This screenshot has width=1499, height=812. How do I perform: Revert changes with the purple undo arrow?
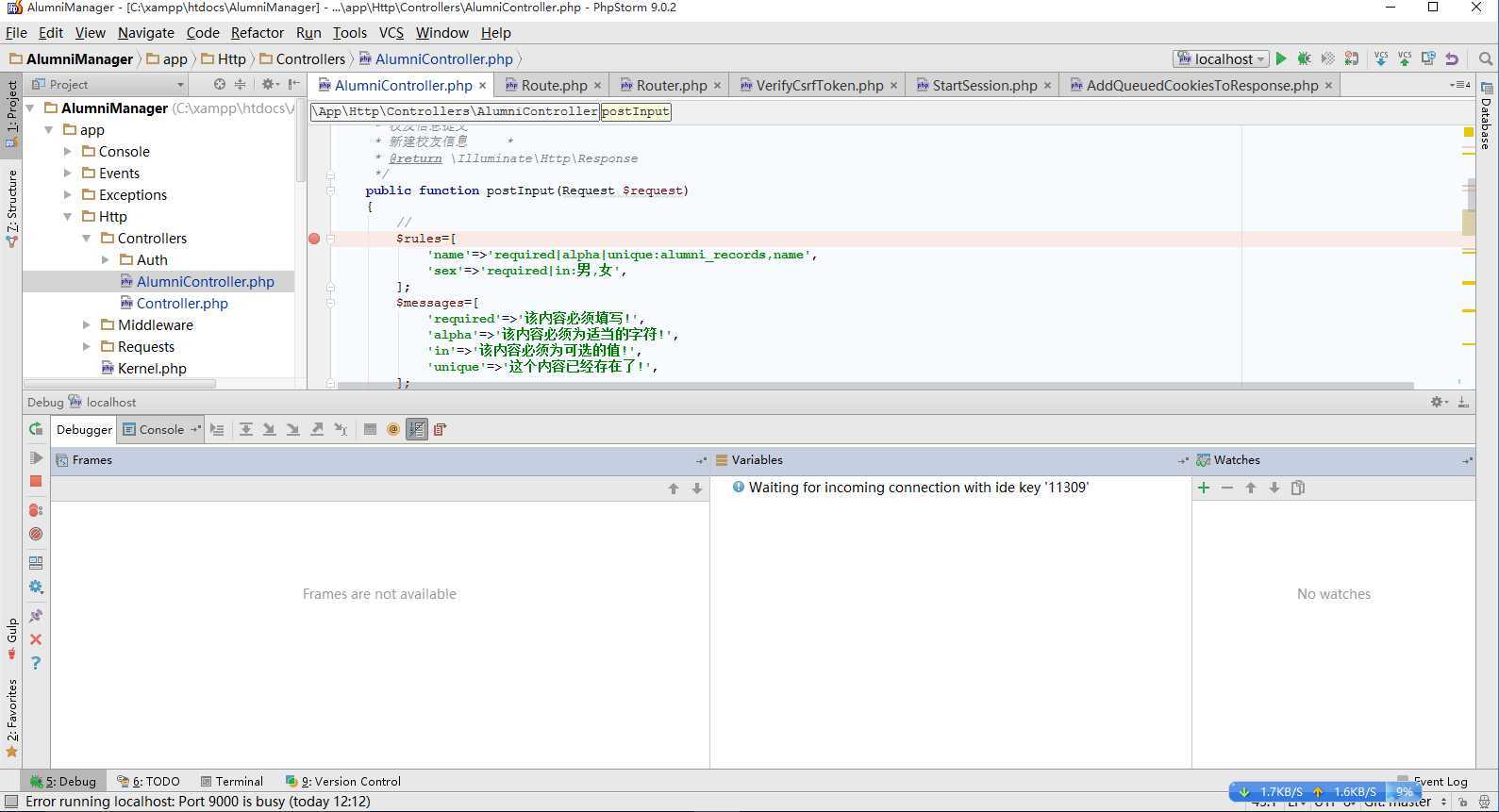coord(1452,58)
